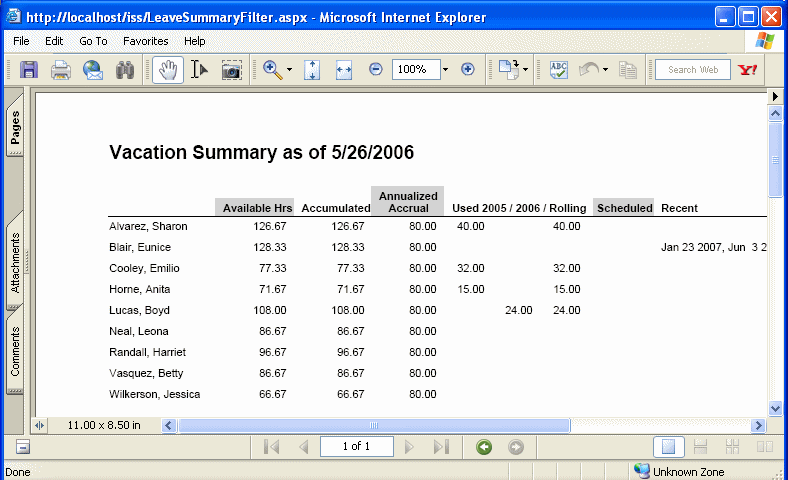Open the zoom percentage dropdown arrow
Image resolution: width=788 pixels, height=480 pixels.
click(x=443, y=70)
